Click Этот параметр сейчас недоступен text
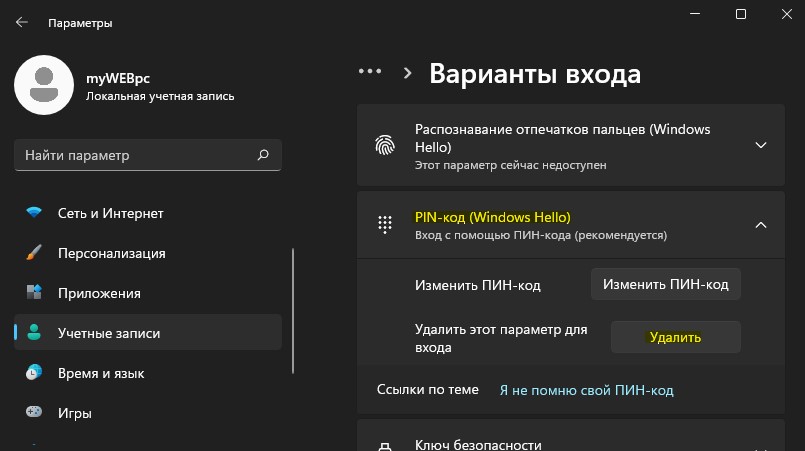 pos(510,165)
